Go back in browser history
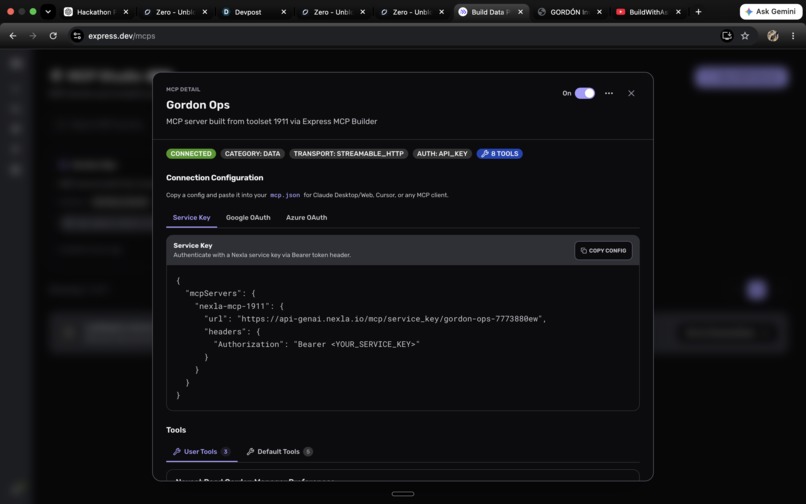This screenshot has width=806, height=504. [x=13, y=35]
